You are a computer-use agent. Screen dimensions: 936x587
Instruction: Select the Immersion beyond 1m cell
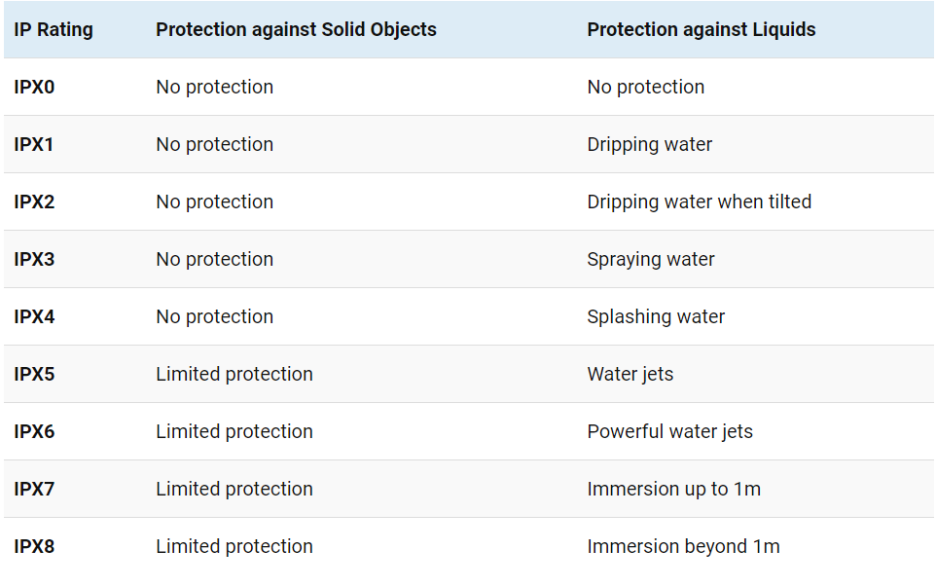point(683,546)
